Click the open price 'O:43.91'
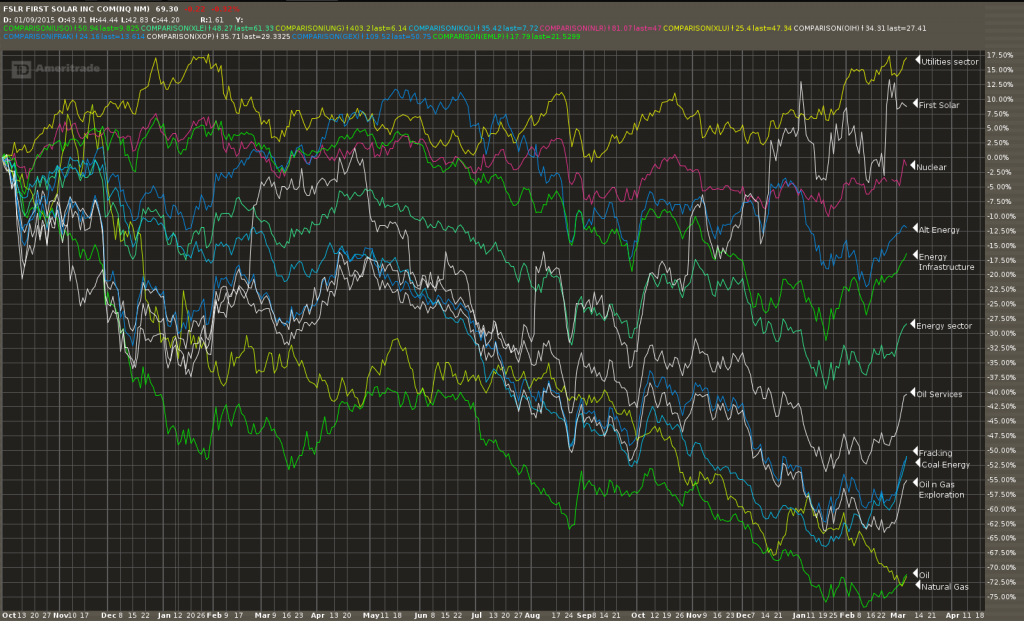 (x=72, y=20)
